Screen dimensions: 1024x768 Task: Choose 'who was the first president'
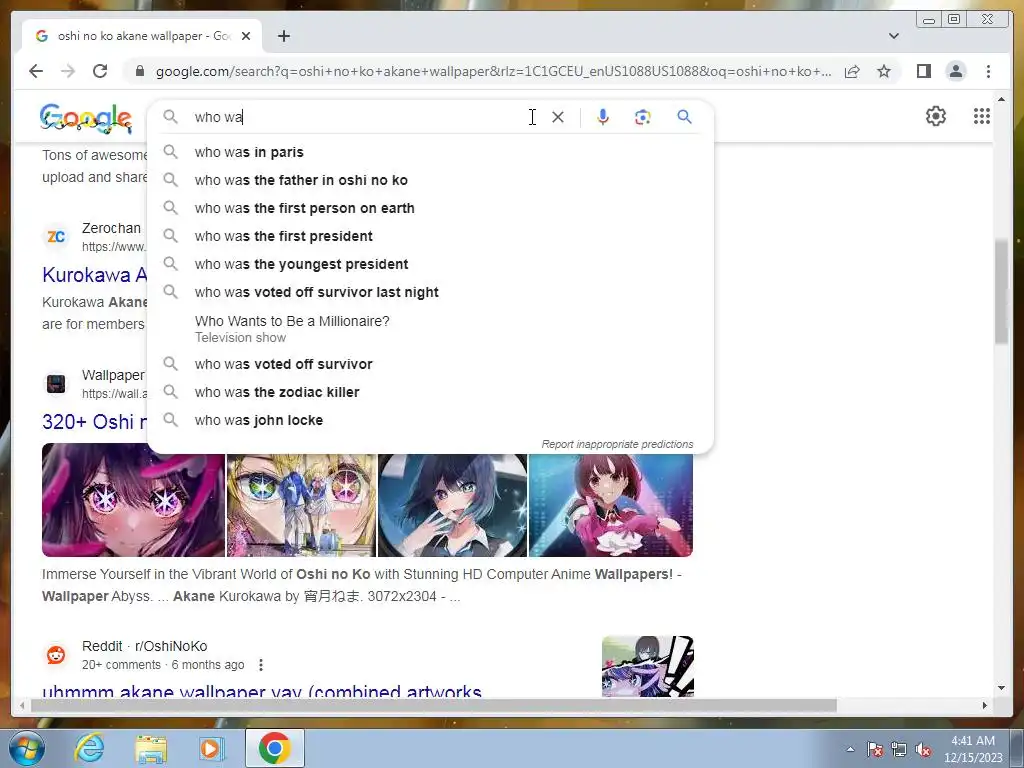pyautogui.click(x=430, y=236)
